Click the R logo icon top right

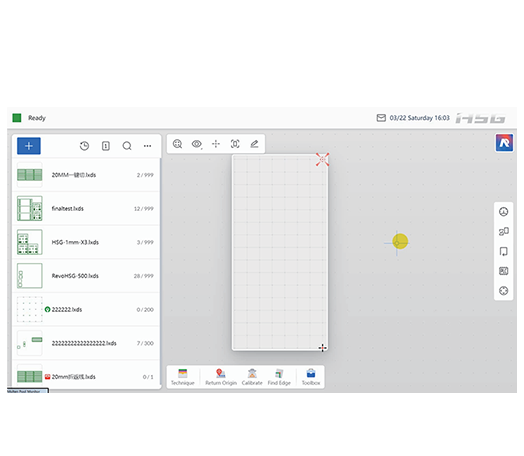coord(504,143)
